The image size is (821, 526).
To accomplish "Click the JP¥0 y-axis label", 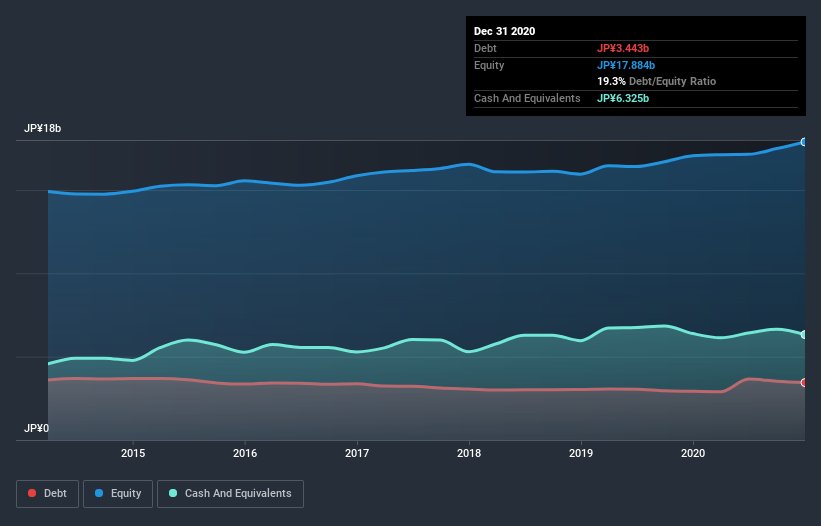I will (x=36, y=428).
